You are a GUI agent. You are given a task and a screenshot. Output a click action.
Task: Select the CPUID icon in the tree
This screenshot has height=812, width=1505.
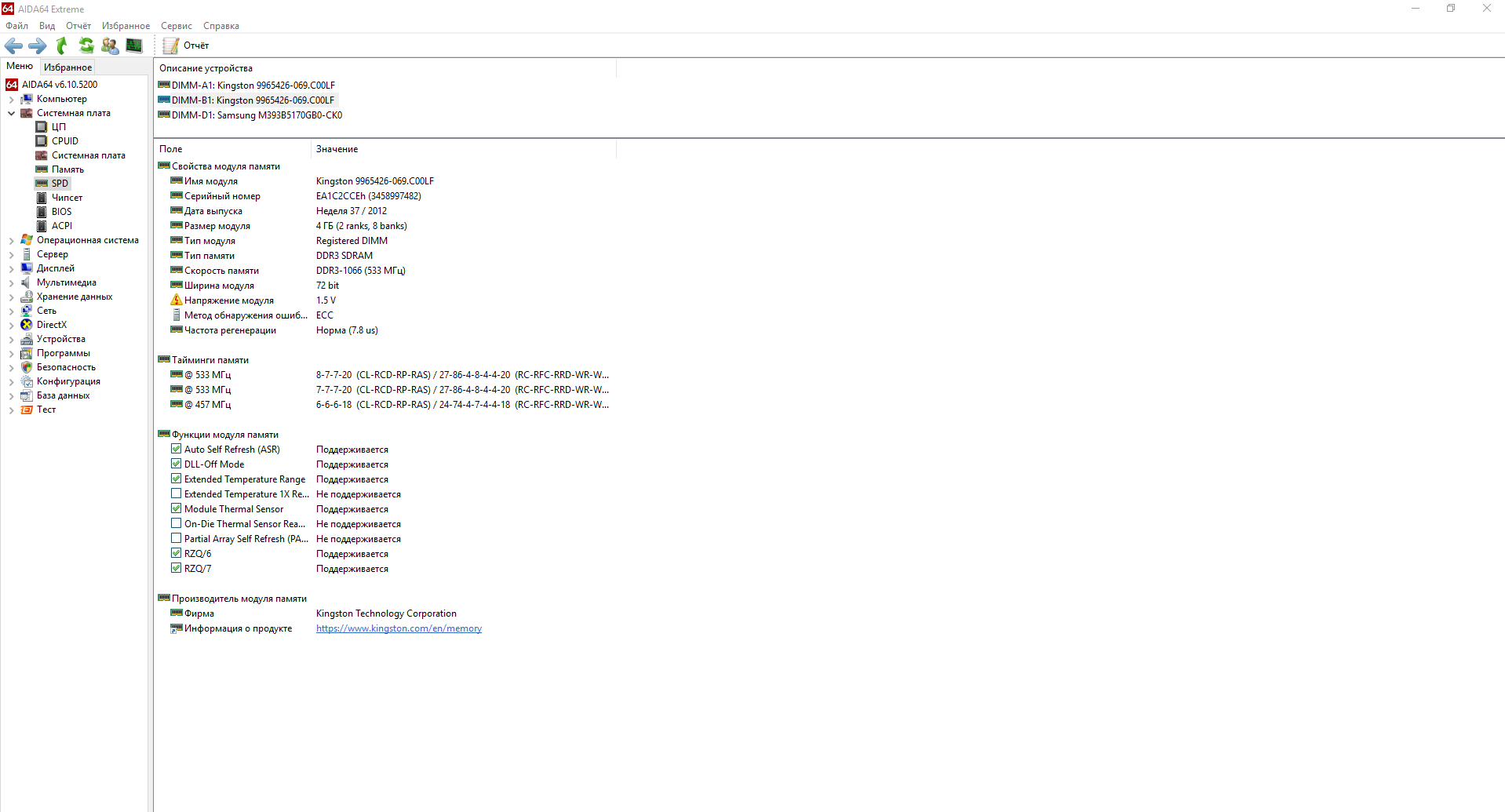[42, 141]
